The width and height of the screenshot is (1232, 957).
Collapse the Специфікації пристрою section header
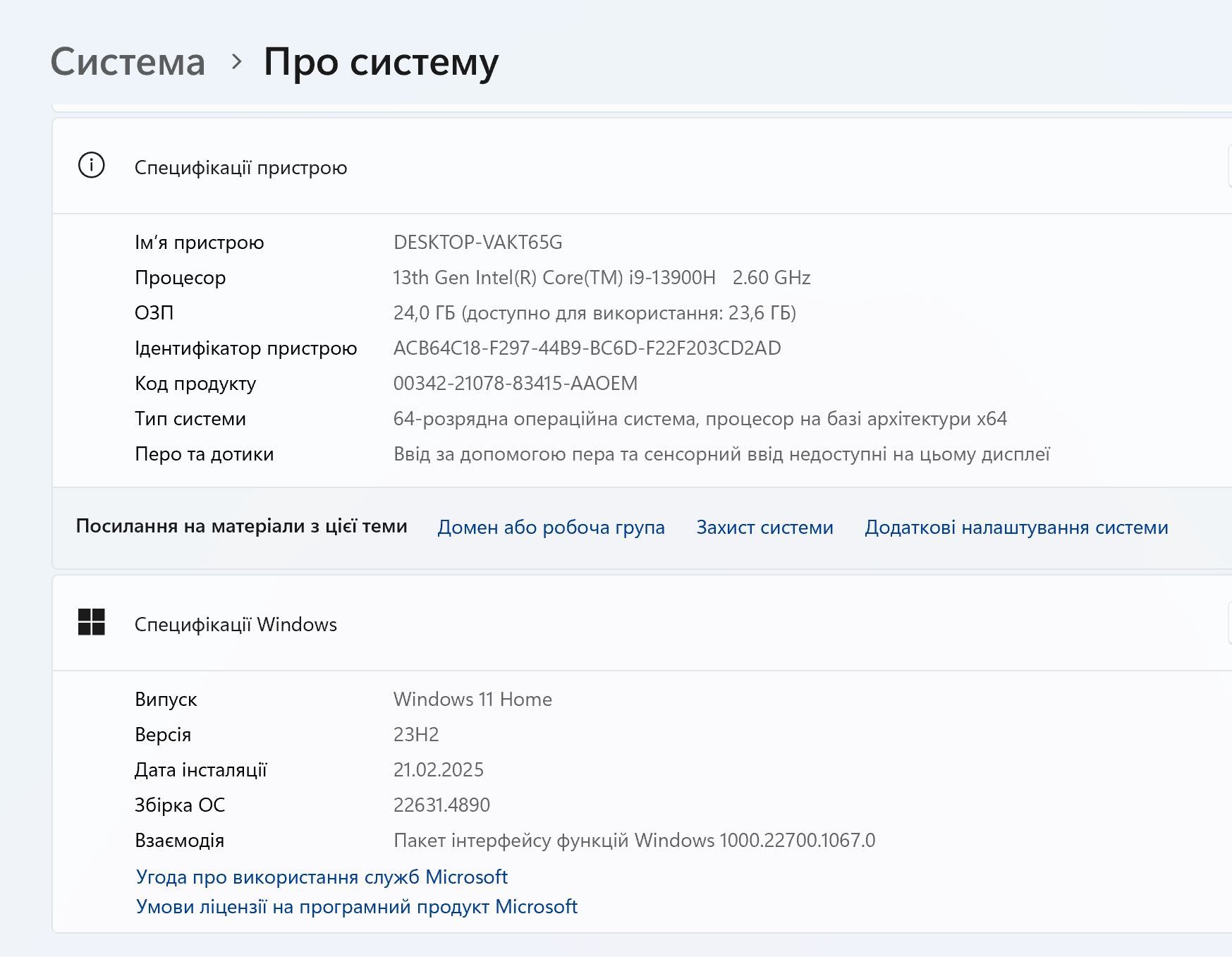(642, 166)
